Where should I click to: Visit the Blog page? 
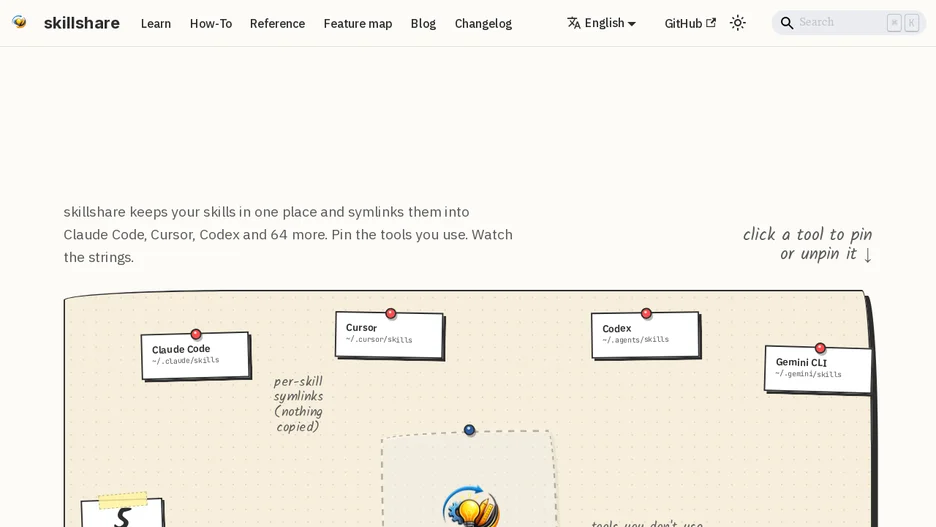click(423, 23)
